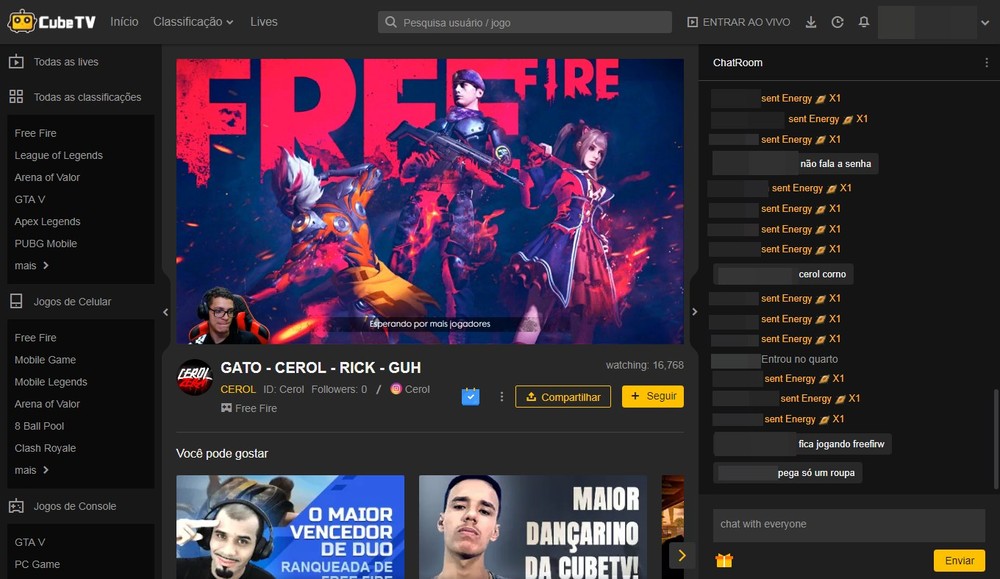The height and width of the screenshot is (579, 1000).
Task: Open the Lives menu item
Action: pos(263,21)
